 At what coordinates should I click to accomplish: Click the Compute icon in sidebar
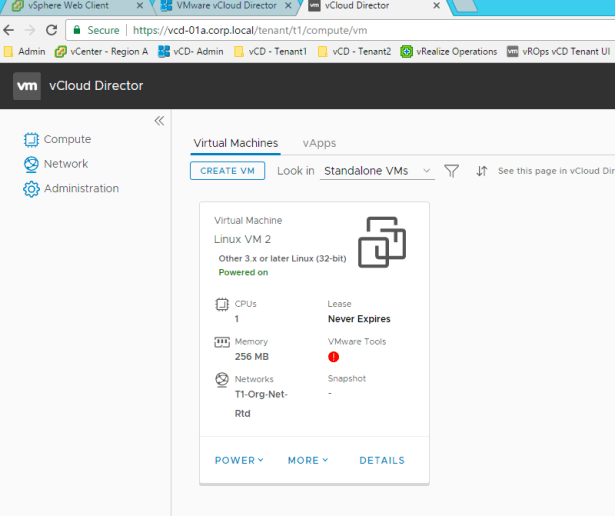point(31,140)
